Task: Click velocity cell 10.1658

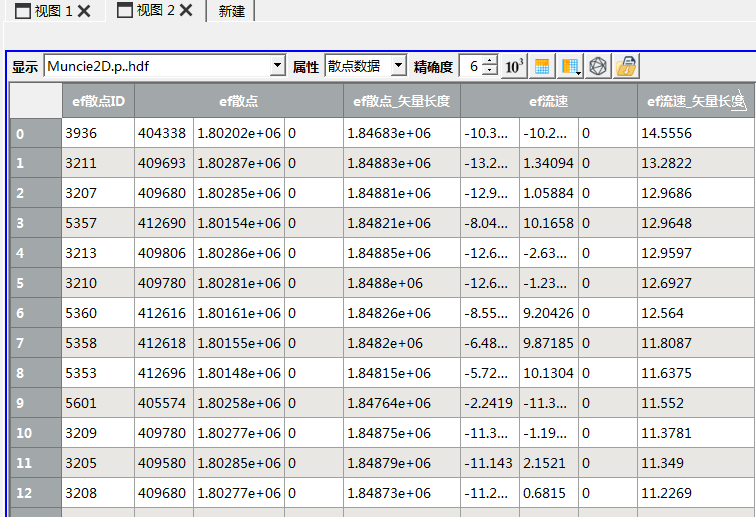Action: pos(549,223)
